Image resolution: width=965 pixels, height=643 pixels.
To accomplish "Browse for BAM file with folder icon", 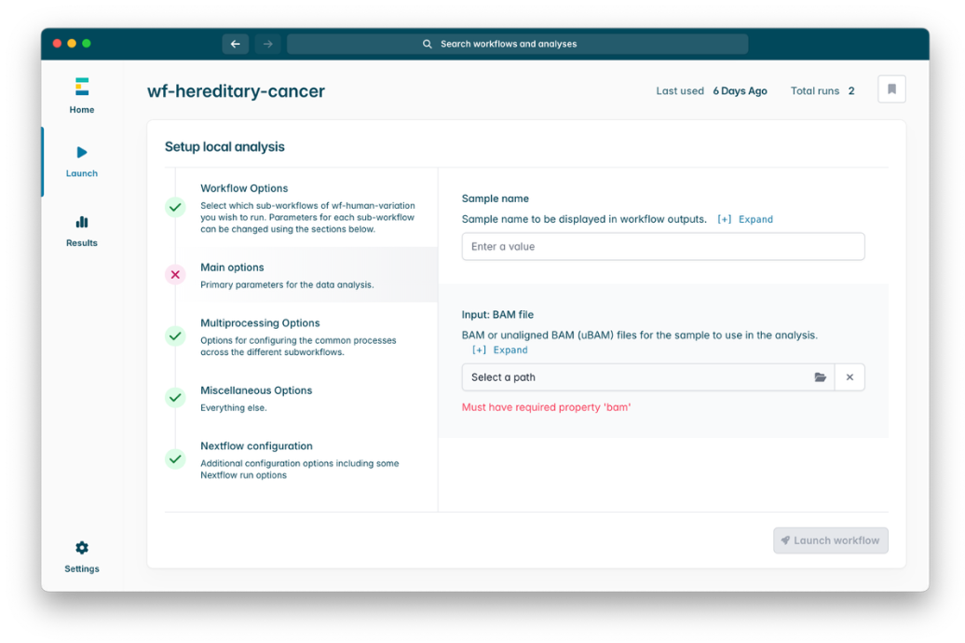I will click(x=820, y=377).
